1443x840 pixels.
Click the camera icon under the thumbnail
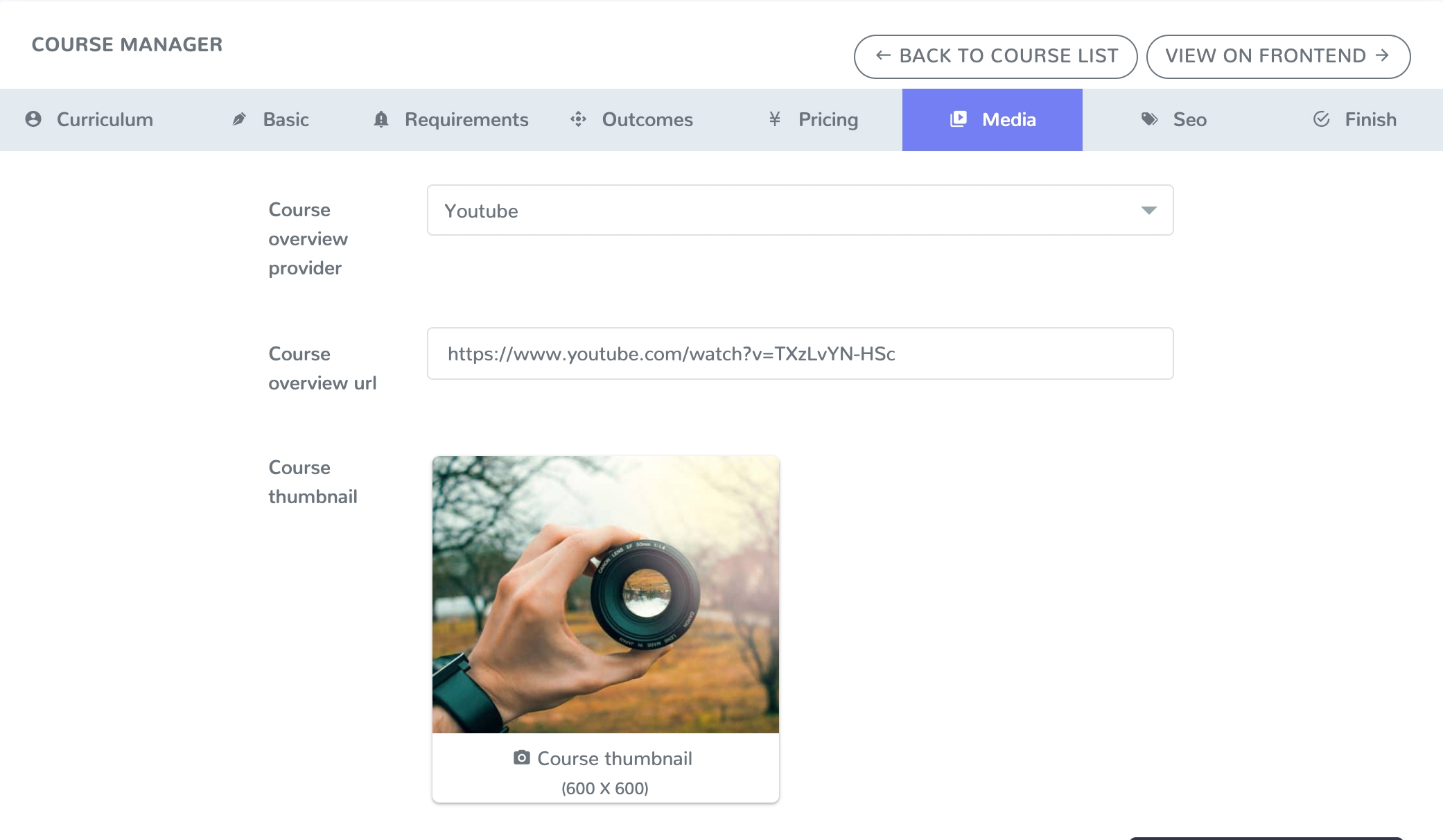[522, 758]
